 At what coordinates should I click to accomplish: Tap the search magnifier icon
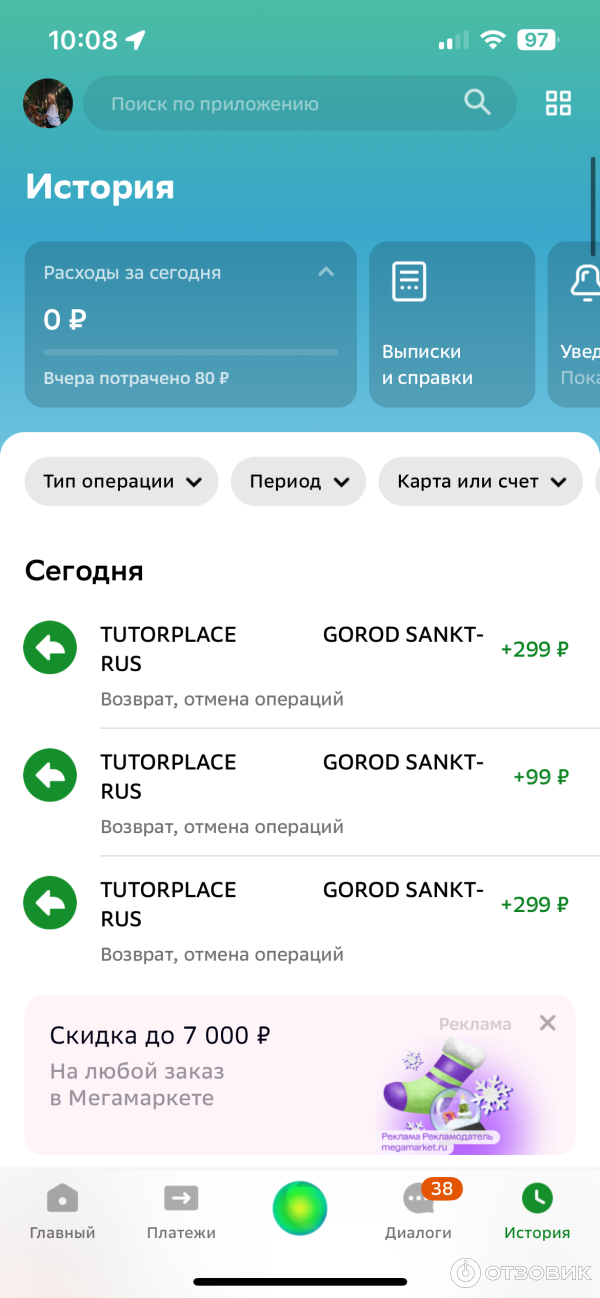coord(477,102)
